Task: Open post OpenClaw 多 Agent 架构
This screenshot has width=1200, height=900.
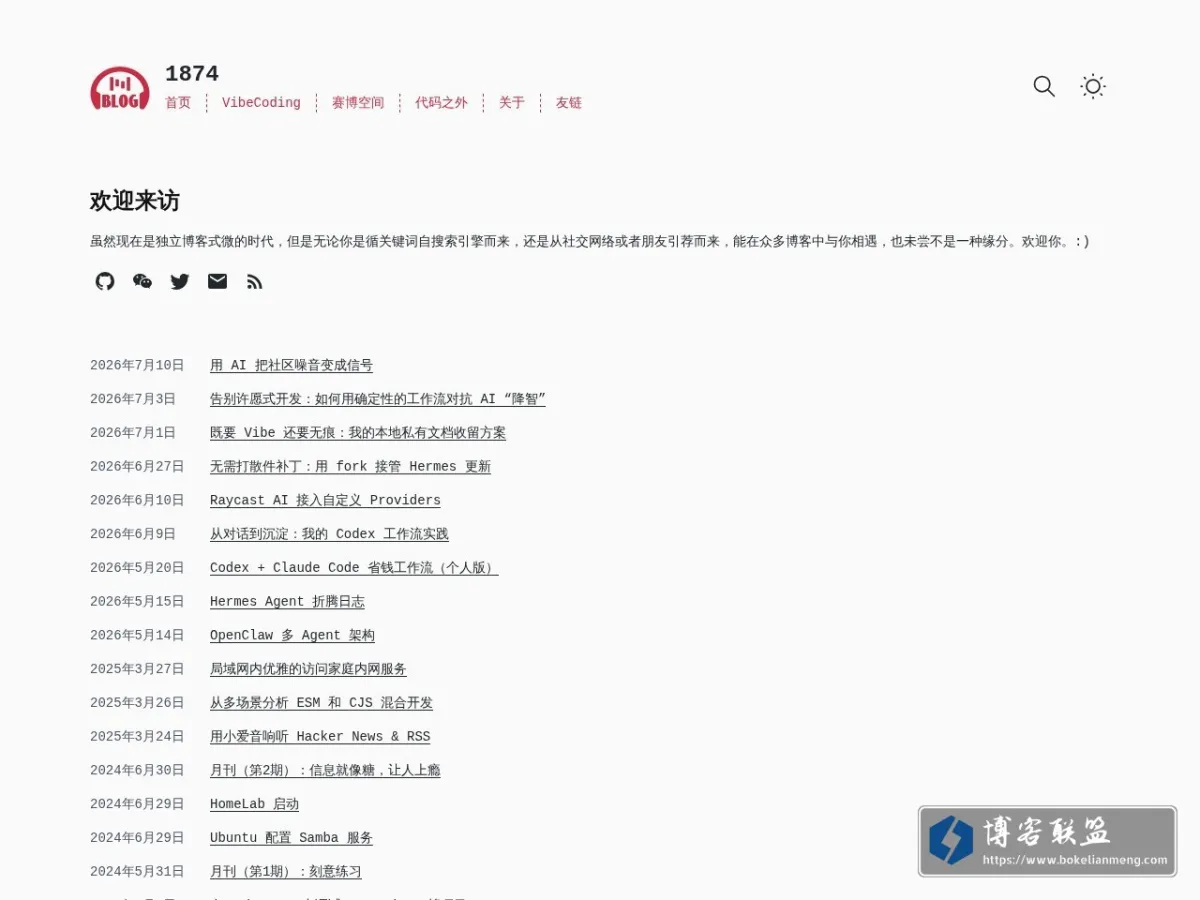Action: (x=292, y=635)
